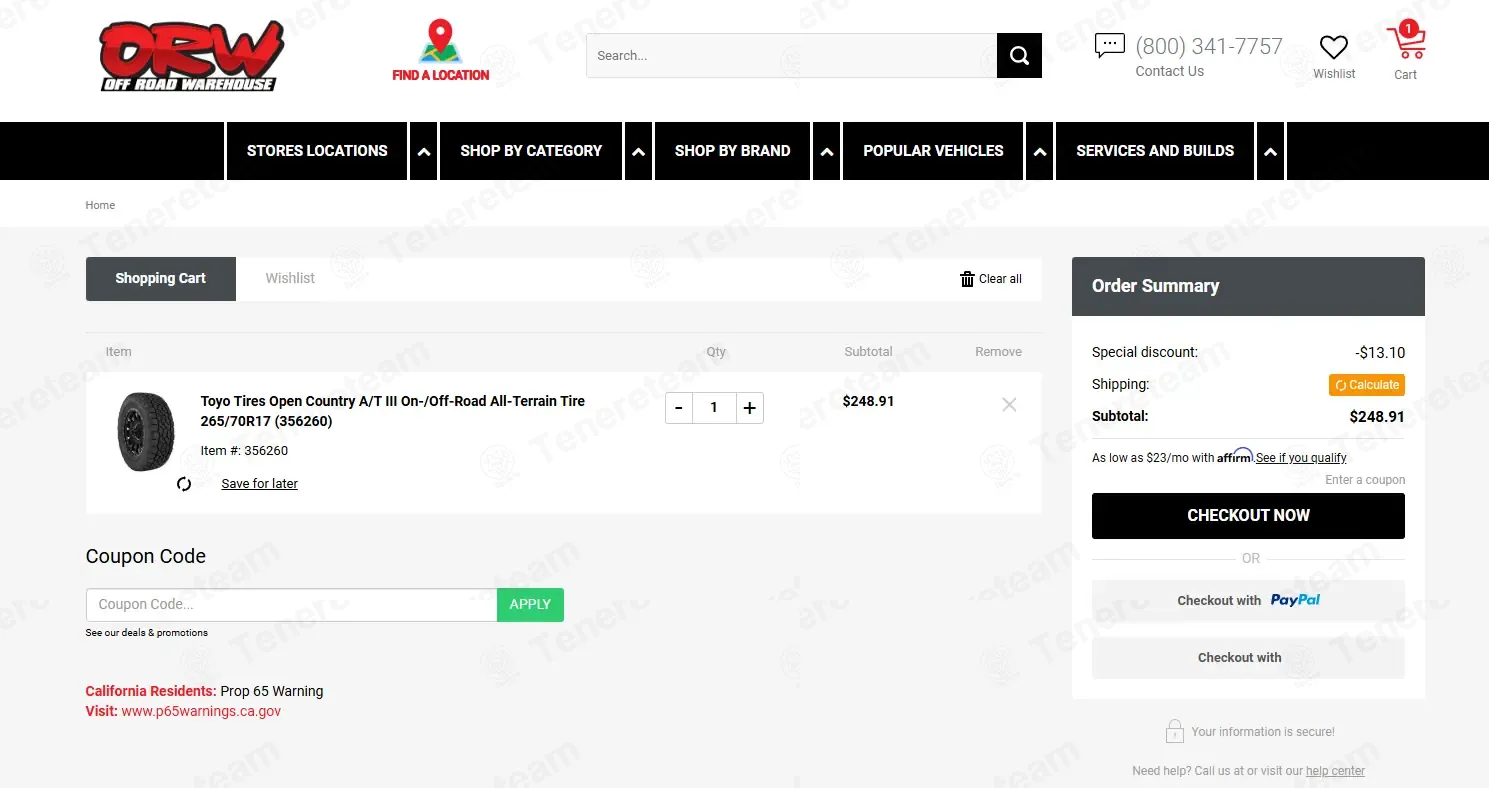Open the help center link
Image resolution: width=1489 pixels, height=788 pixels.
coord(1335,771)
